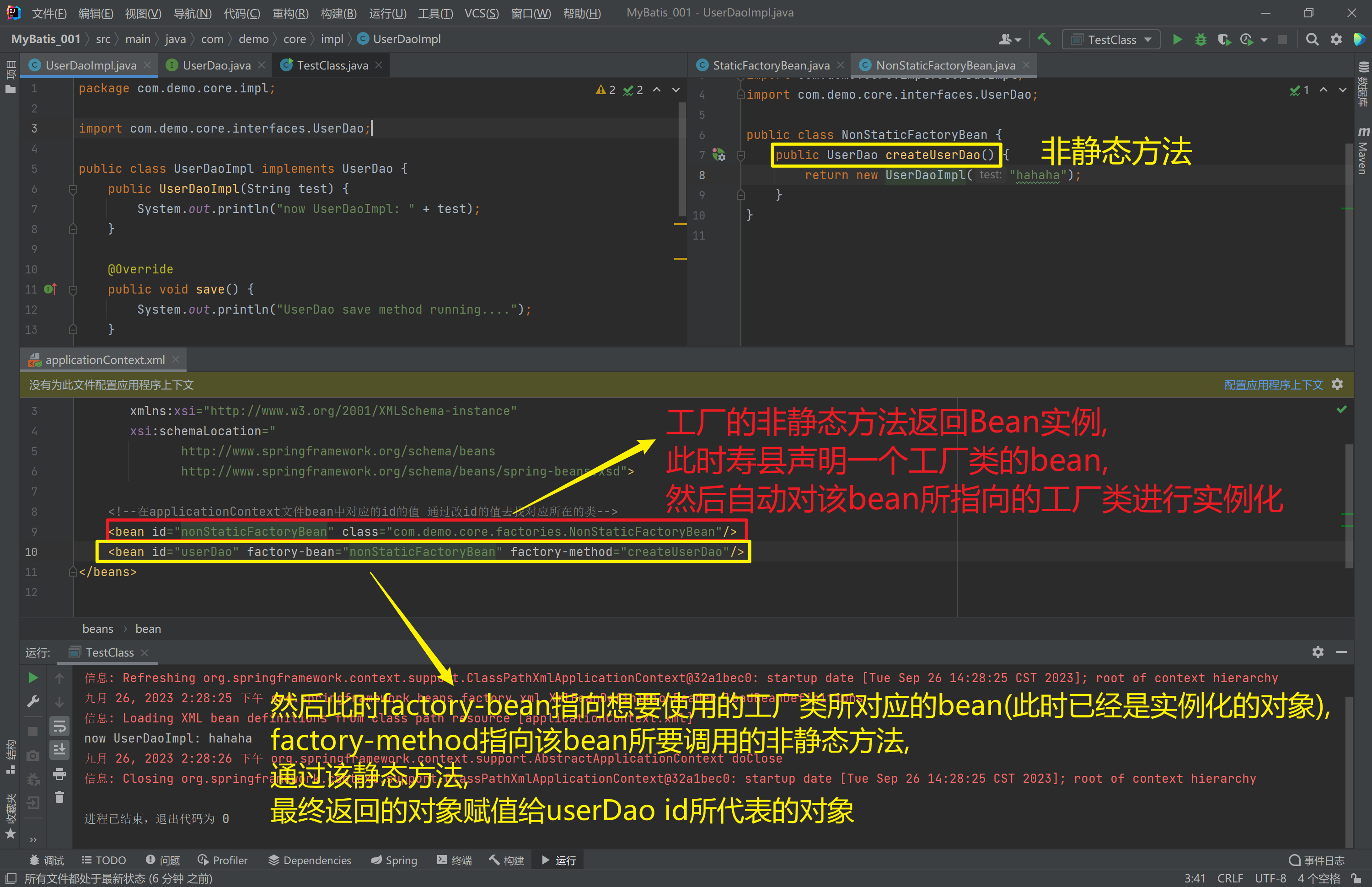Click the Debug bug icon in toolbar
Image resolution: width=1372 pixels, height=887 pixels.
click(1200, 39)
